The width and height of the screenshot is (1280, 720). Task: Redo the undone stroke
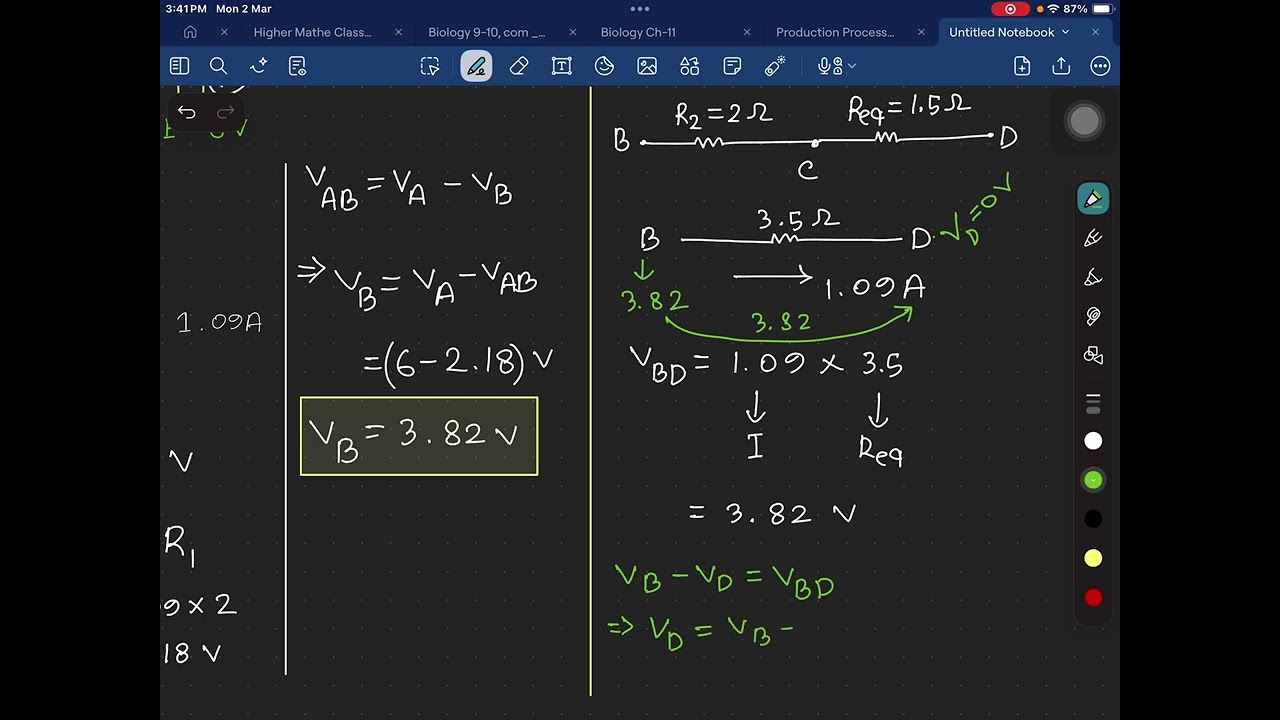click(x=225, y=112)
